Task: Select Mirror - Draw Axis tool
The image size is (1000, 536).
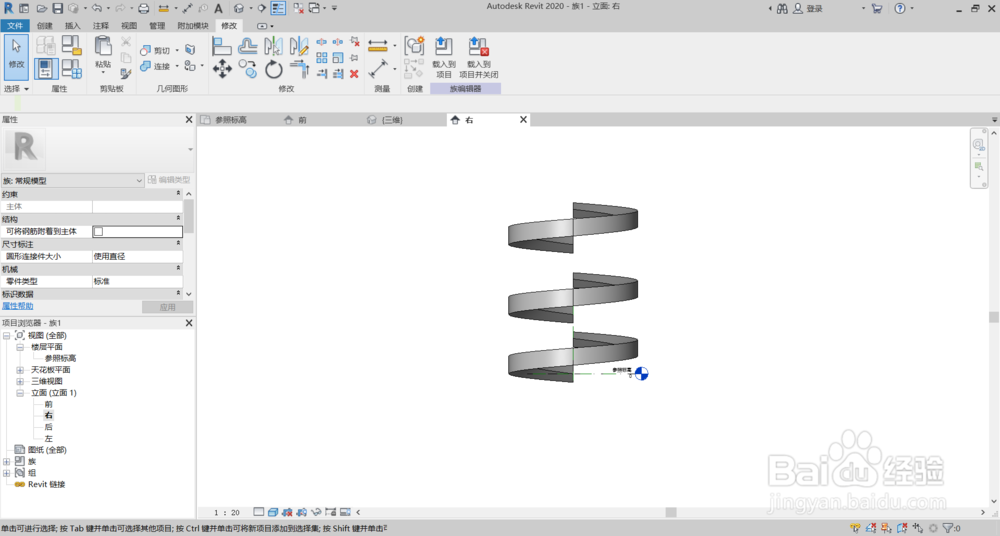Action: tap(298, 46)
